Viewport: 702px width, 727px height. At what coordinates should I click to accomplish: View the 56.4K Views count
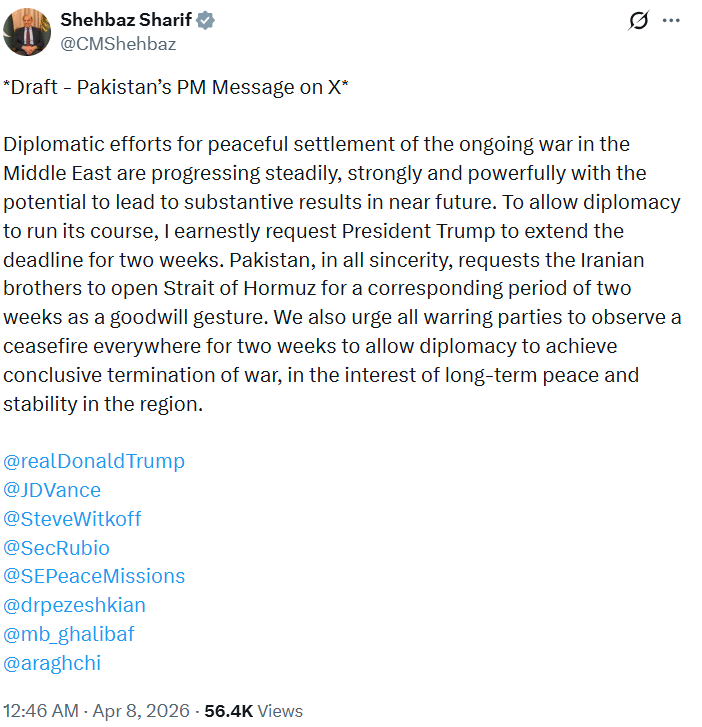pyautogui.click(x=253, y=711)
